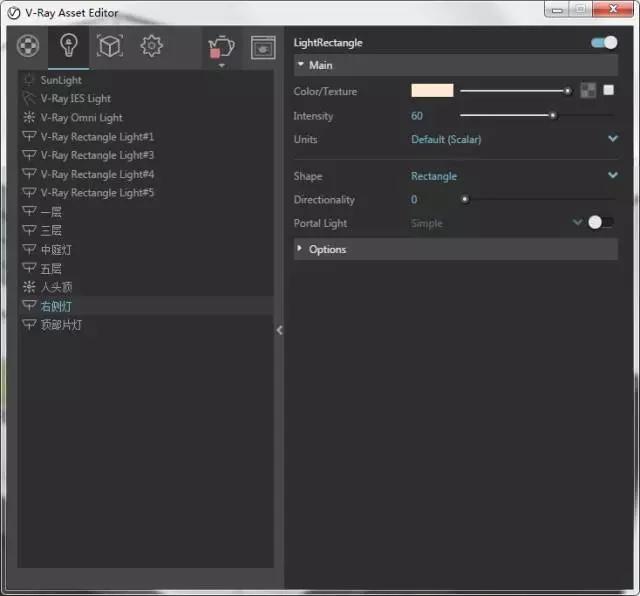This screenshot has width=640, height=596.
Task: Select V-Ray Omni Light item
Action: (145, 118)
